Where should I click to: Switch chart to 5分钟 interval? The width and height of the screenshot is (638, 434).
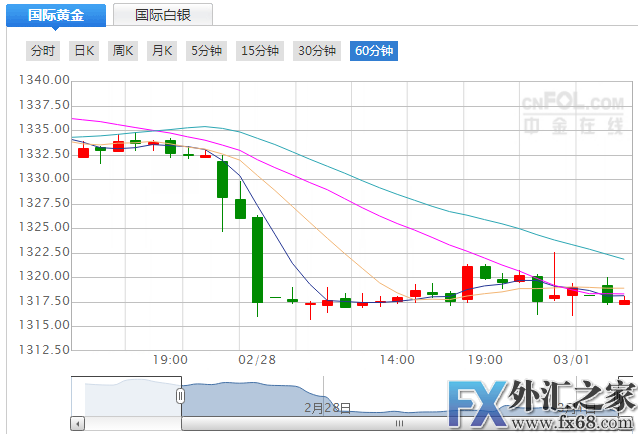point(206,51)
